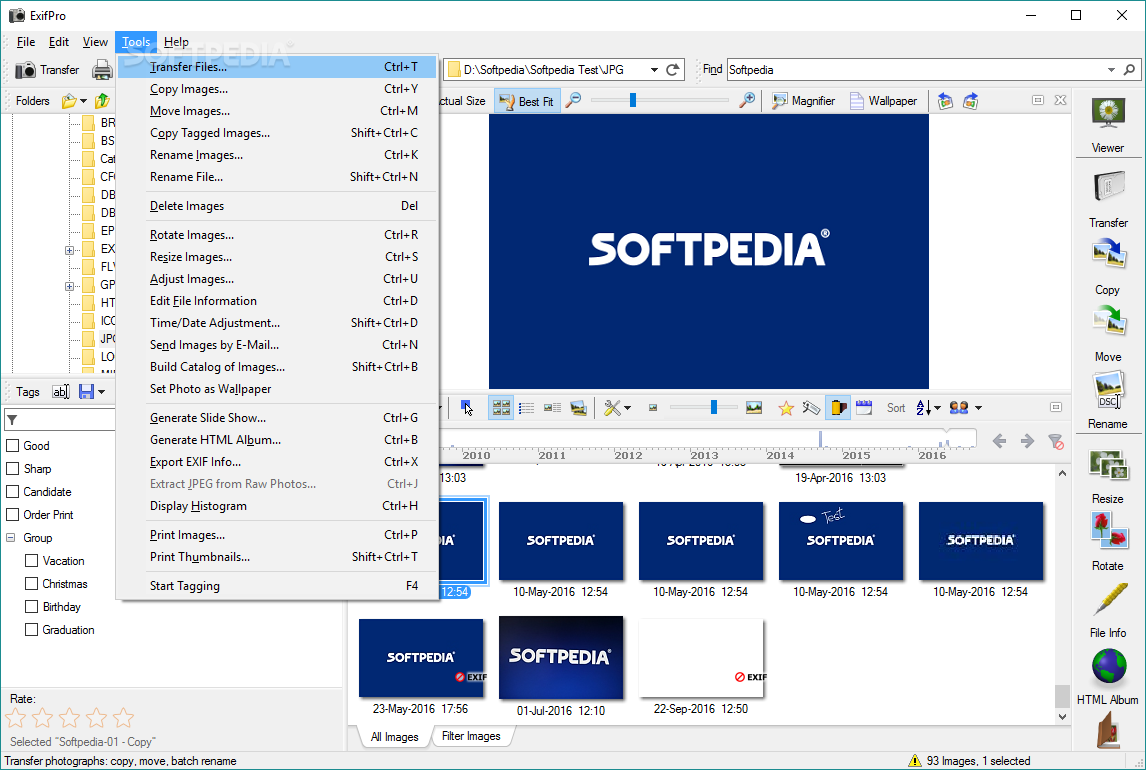Viewport: 1146px width, 770px height.
Task: Choose Start Tagging from Tools menu
Action: 278,586
